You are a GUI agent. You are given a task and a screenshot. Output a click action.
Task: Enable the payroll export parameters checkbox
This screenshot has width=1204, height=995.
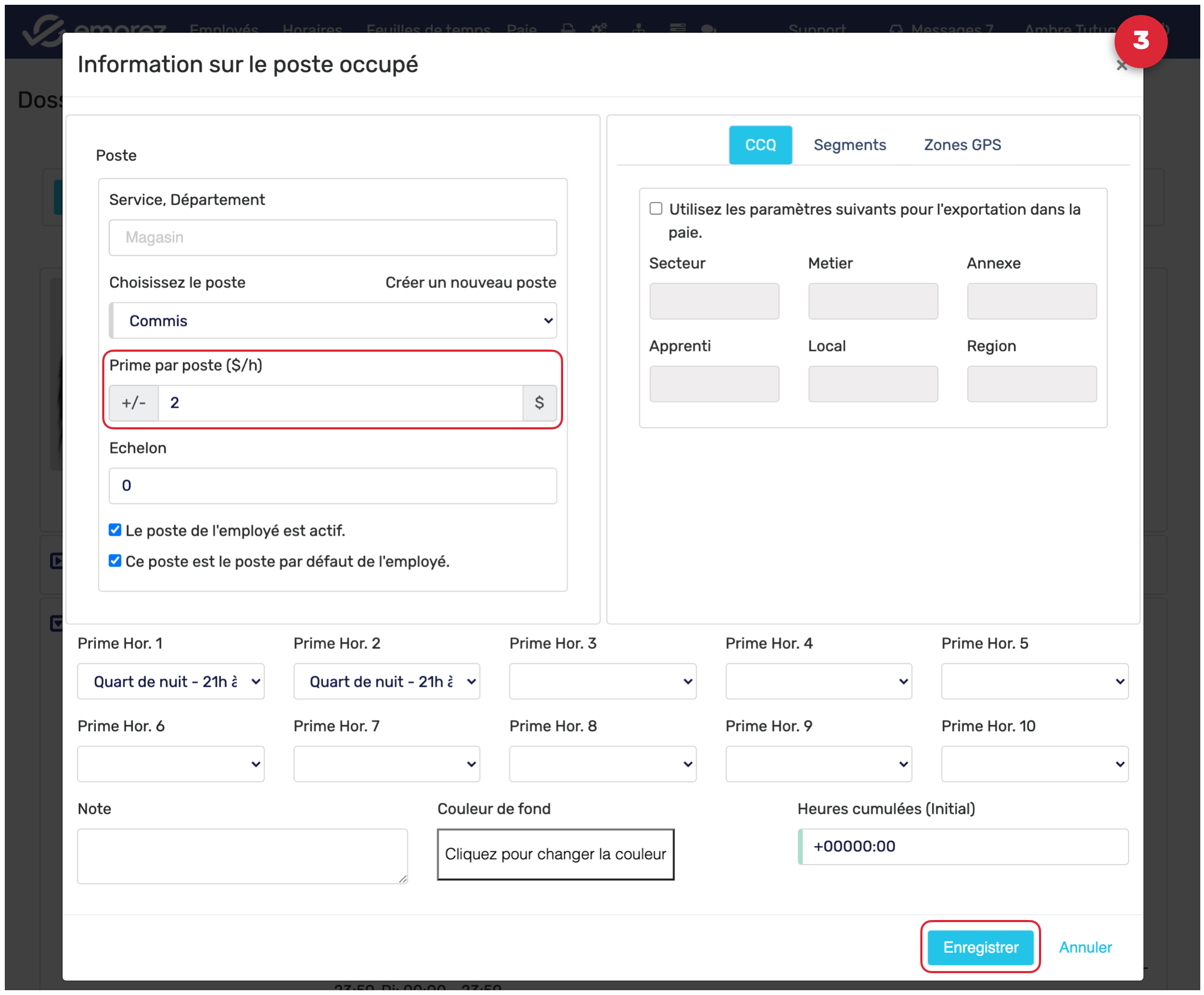pos(656,209)
